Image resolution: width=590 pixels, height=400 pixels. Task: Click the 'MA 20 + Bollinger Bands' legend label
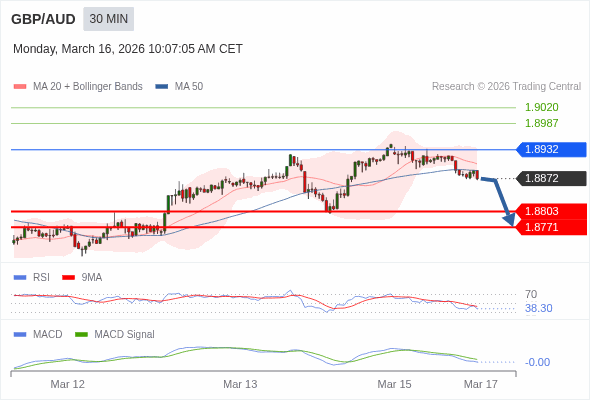(x=88, y=87)
